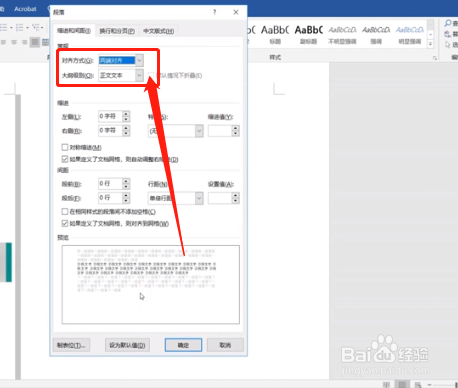Increase the 段后 spacing after value
Screen dimensions: 458x388
tap(126, 195)
